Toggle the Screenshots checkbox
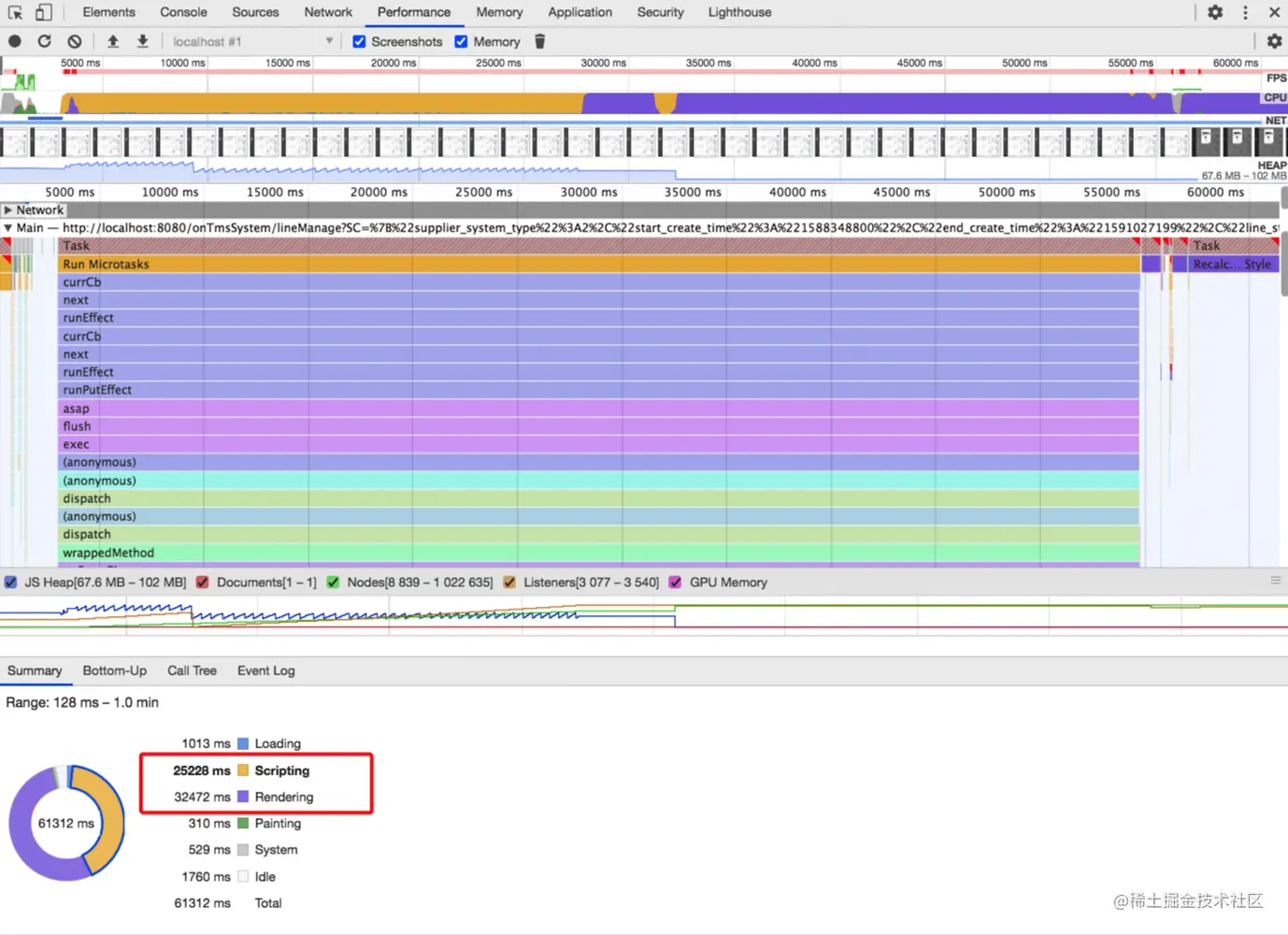This screenshot has height=935, width=1288. 359,41
